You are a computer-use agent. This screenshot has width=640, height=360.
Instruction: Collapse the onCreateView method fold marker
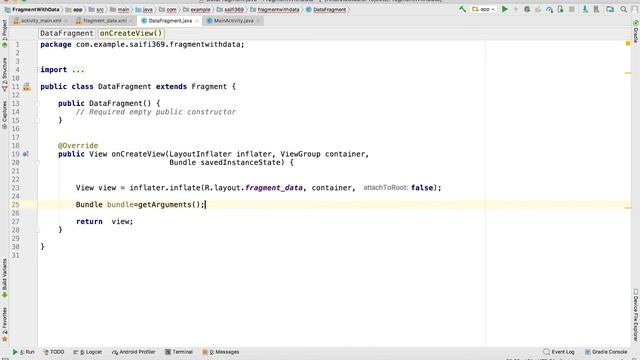point(37,162)
